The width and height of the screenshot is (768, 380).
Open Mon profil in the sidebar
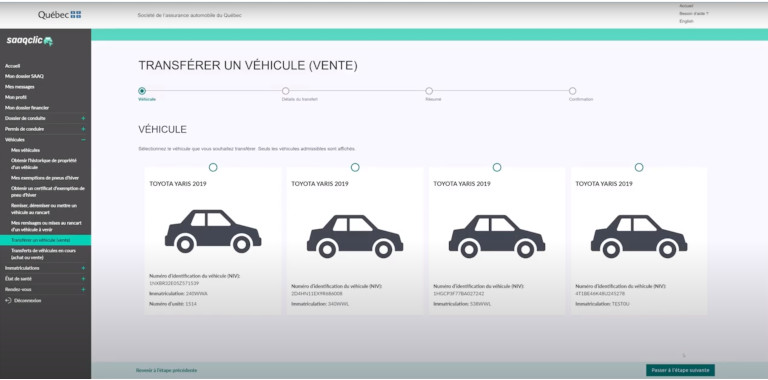tap(16, 97)
